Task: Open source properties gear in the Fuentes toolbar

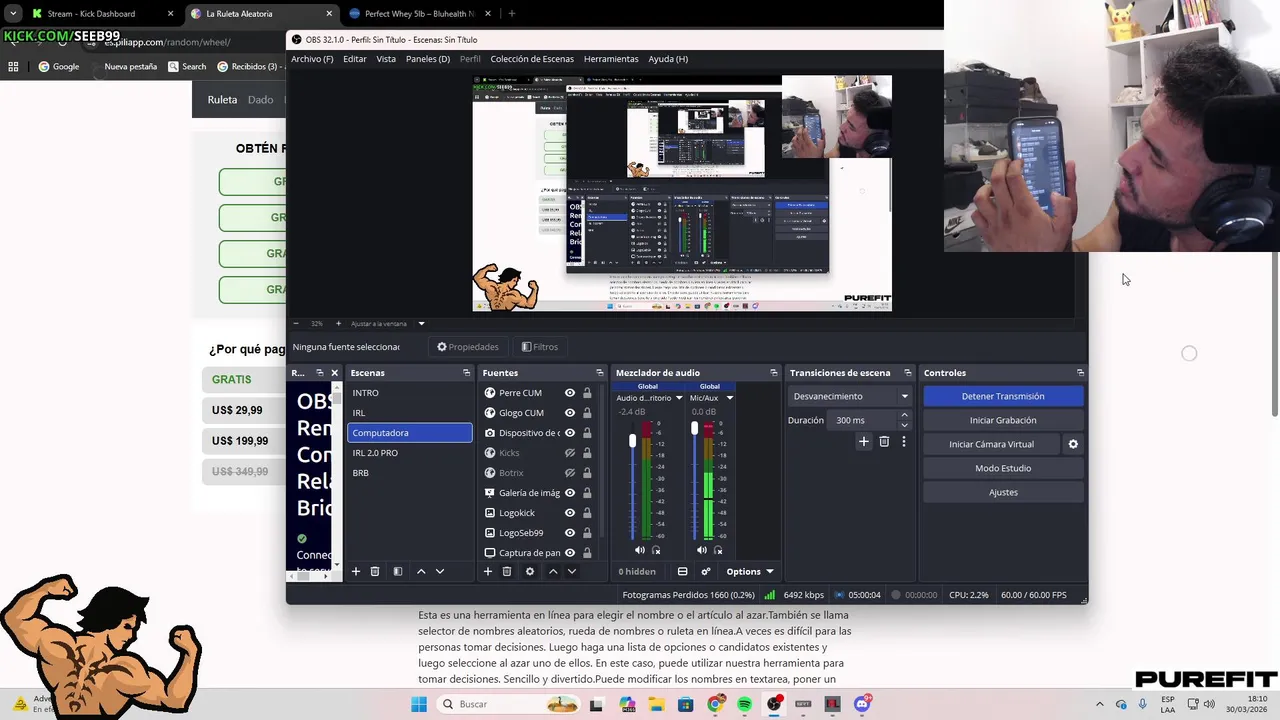Action: coord(529,571)
